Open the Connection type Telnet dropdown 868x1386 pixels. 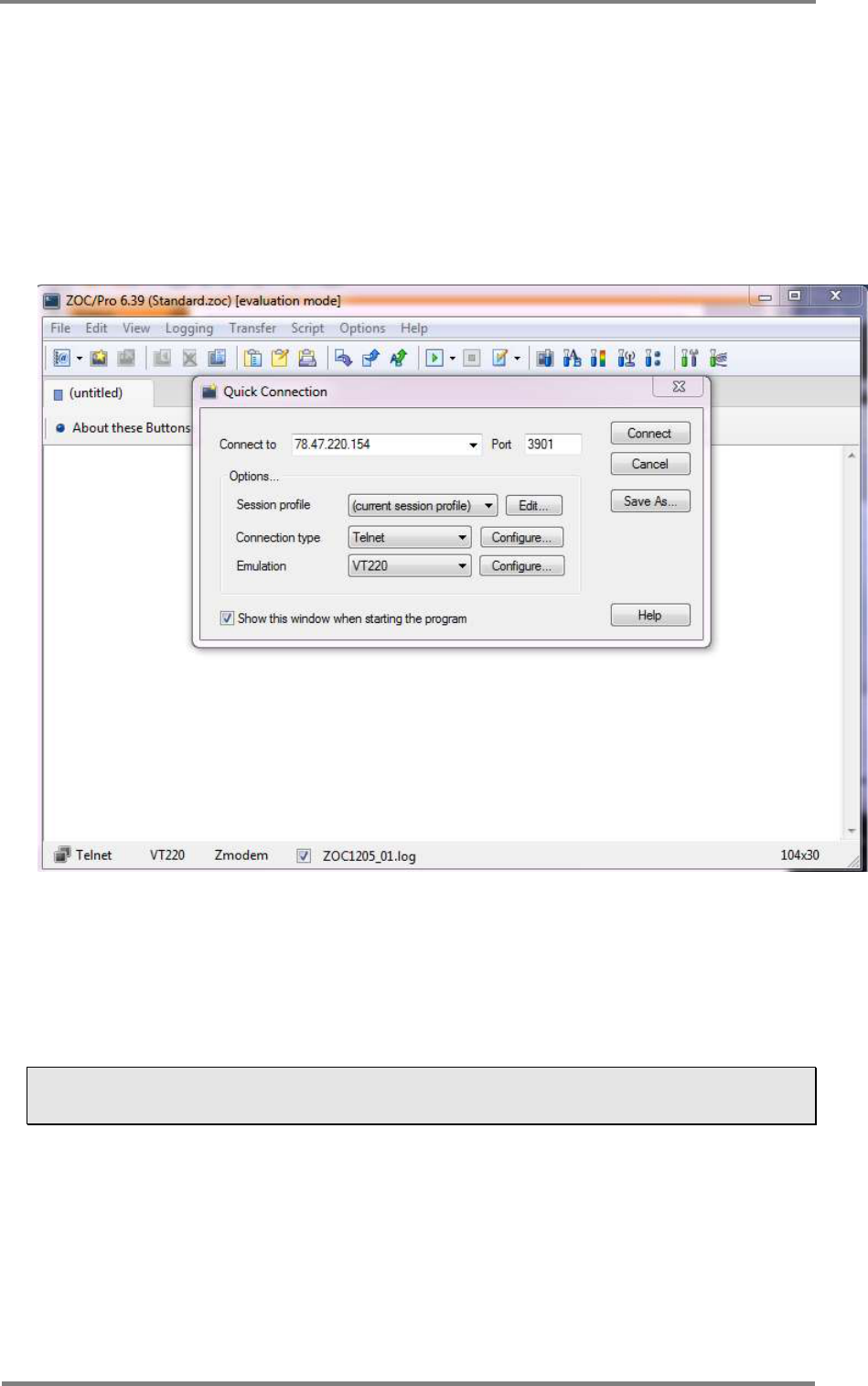point(463,538)
